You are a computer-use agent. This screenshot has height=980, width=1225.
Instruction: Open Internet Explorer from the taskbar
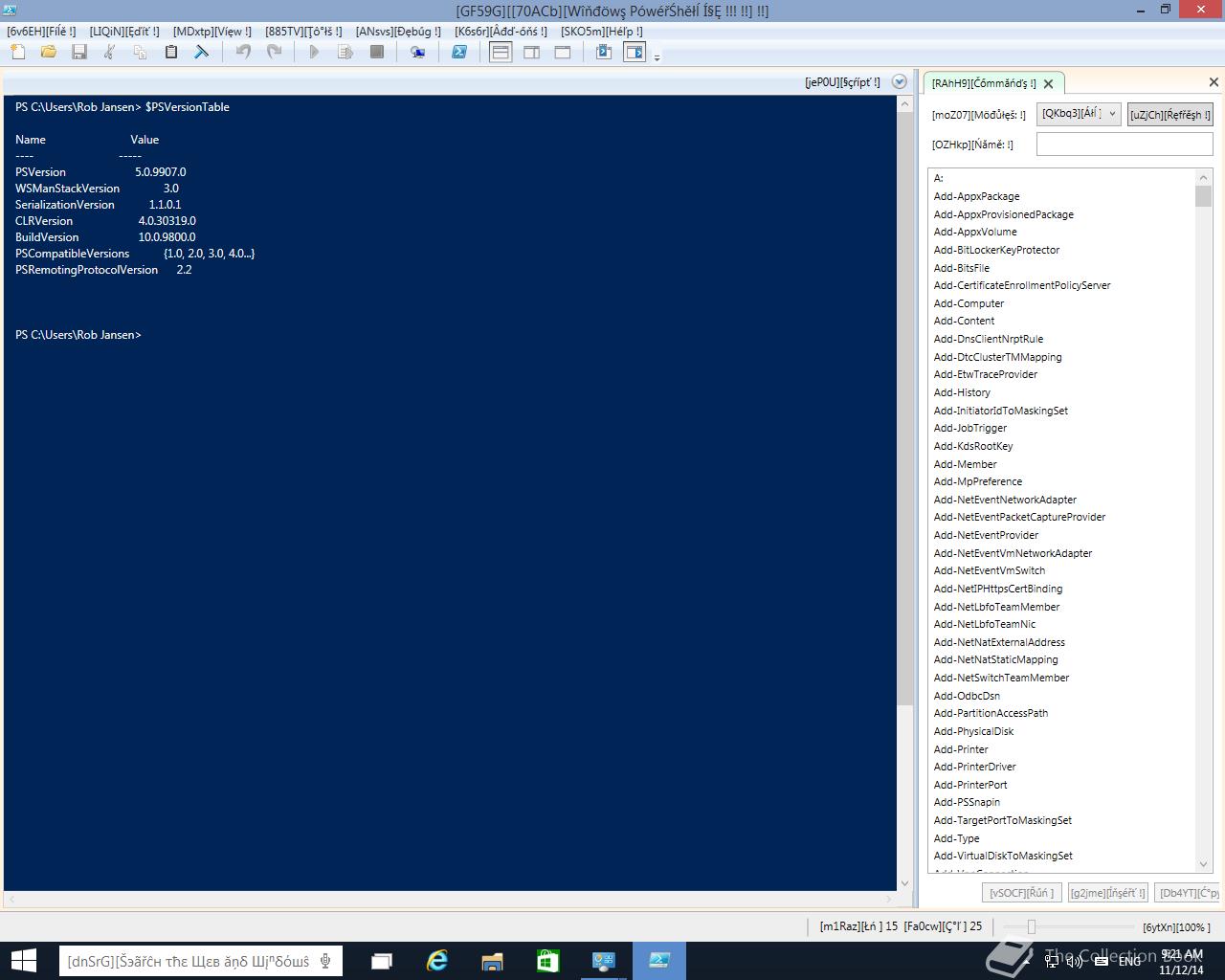point(437,961)
